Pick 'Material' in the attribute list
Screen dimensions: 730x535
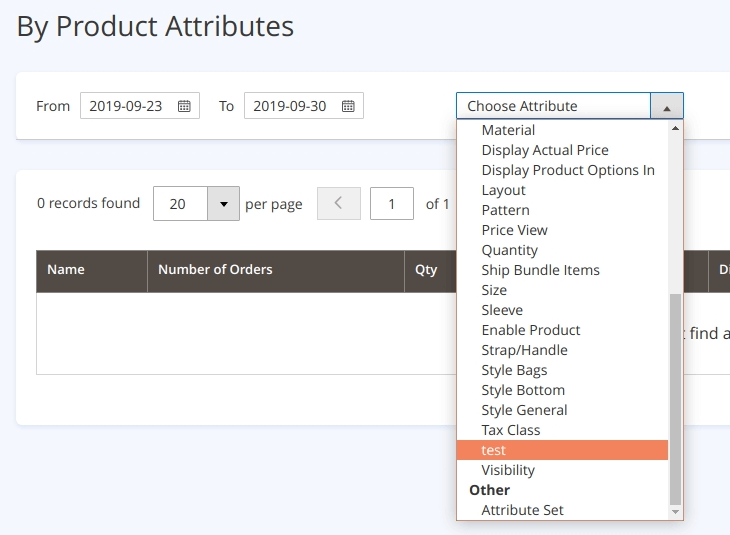tap(508, 130)
